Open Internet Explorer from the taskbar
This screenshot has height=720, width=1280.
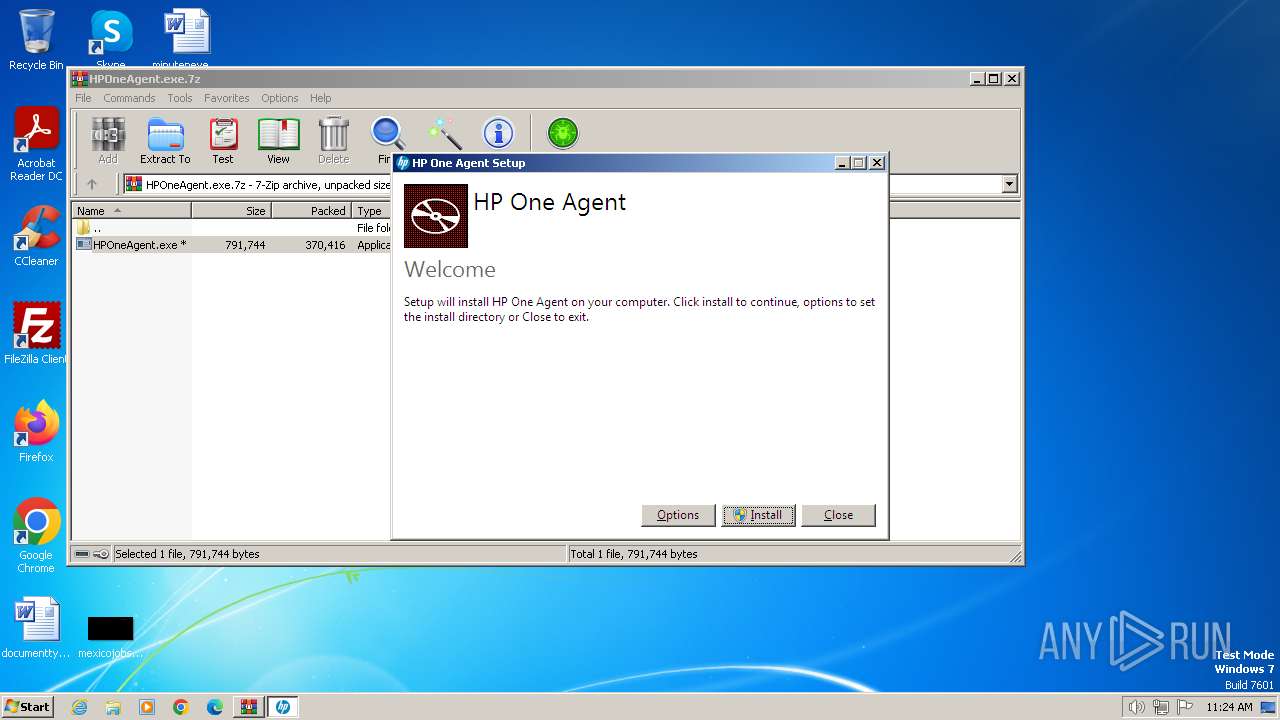80,707
